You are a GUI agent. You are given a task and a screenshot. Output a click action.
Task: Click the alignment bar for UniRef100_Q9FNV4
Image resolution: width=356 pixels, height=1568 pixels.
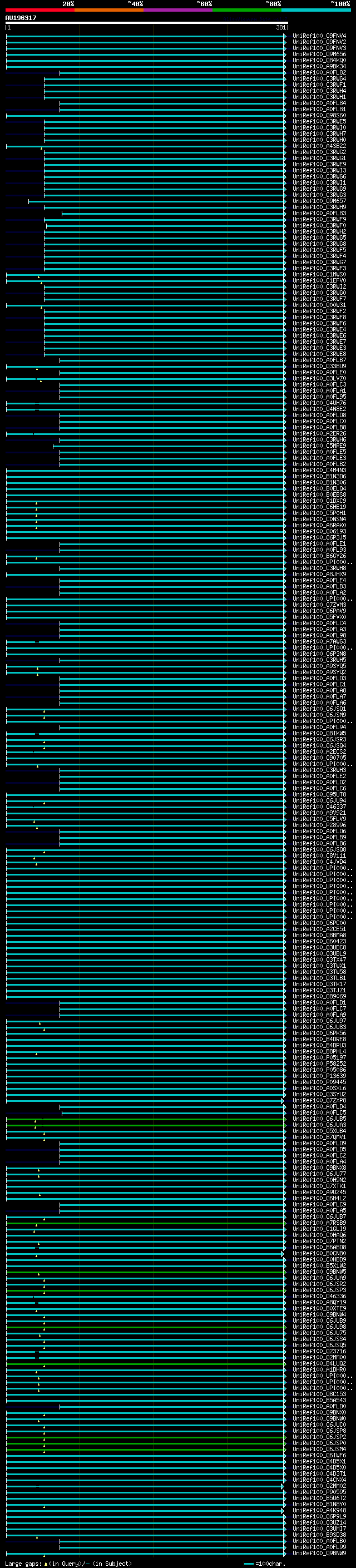[146, 36]
